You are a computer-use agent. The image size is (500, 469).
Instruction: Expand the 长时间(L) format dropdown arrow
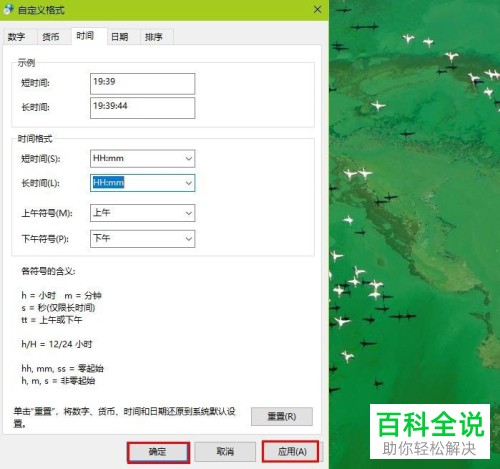pyautogui.click(x=189, y=183)
